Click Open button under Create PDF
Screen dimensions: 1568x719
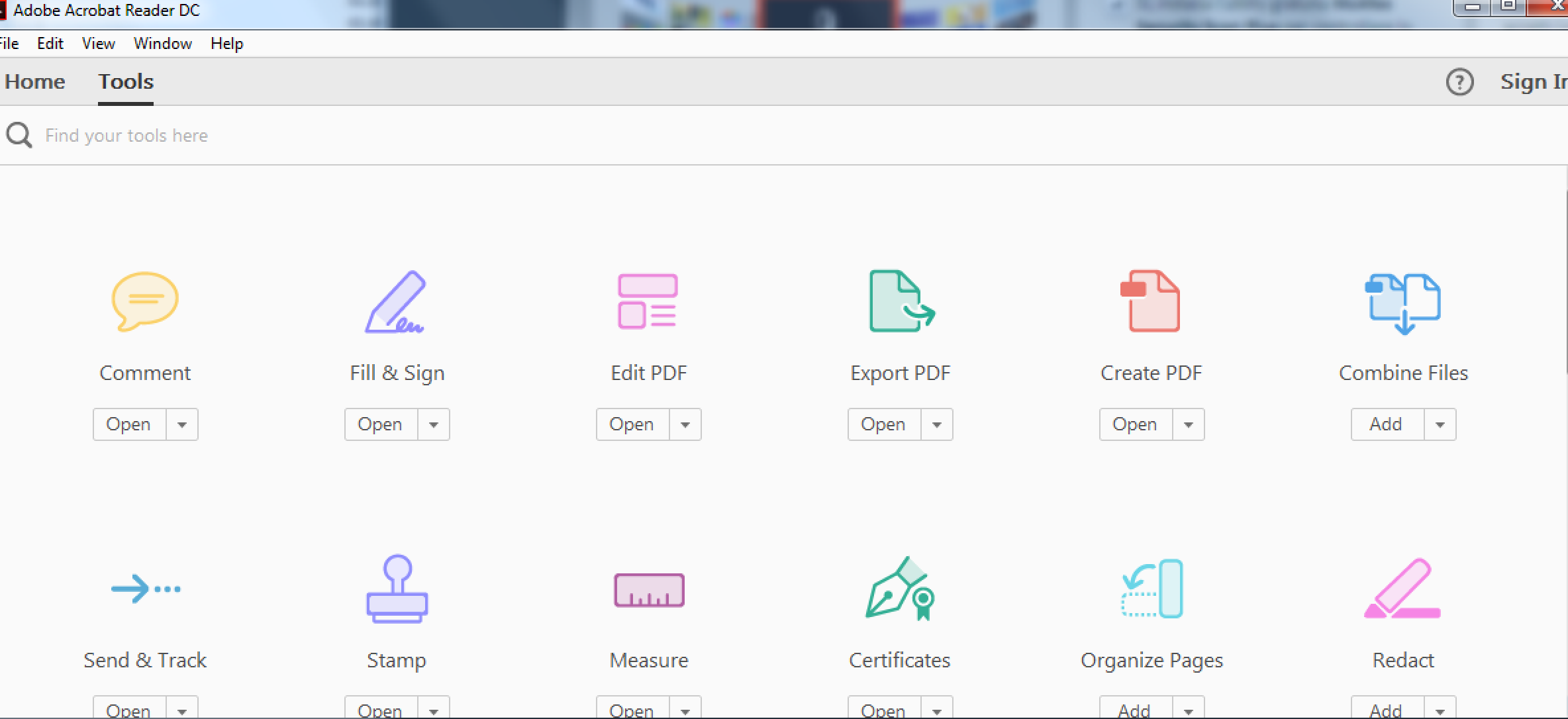pyautogui.click(x=1136, y=424)
